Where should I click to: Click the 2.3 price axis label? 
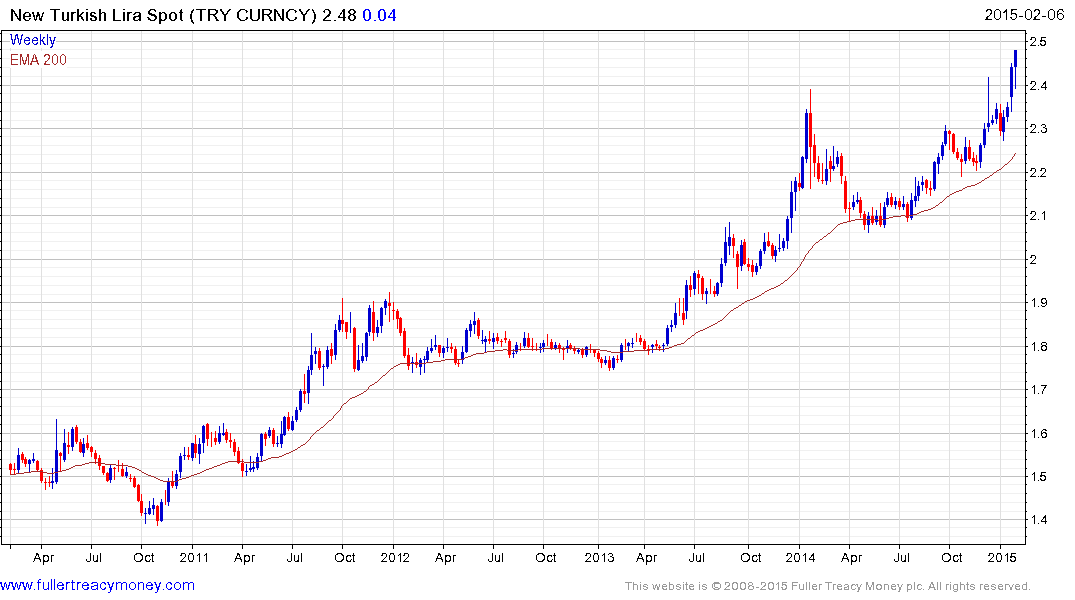tap(1038, 129)
